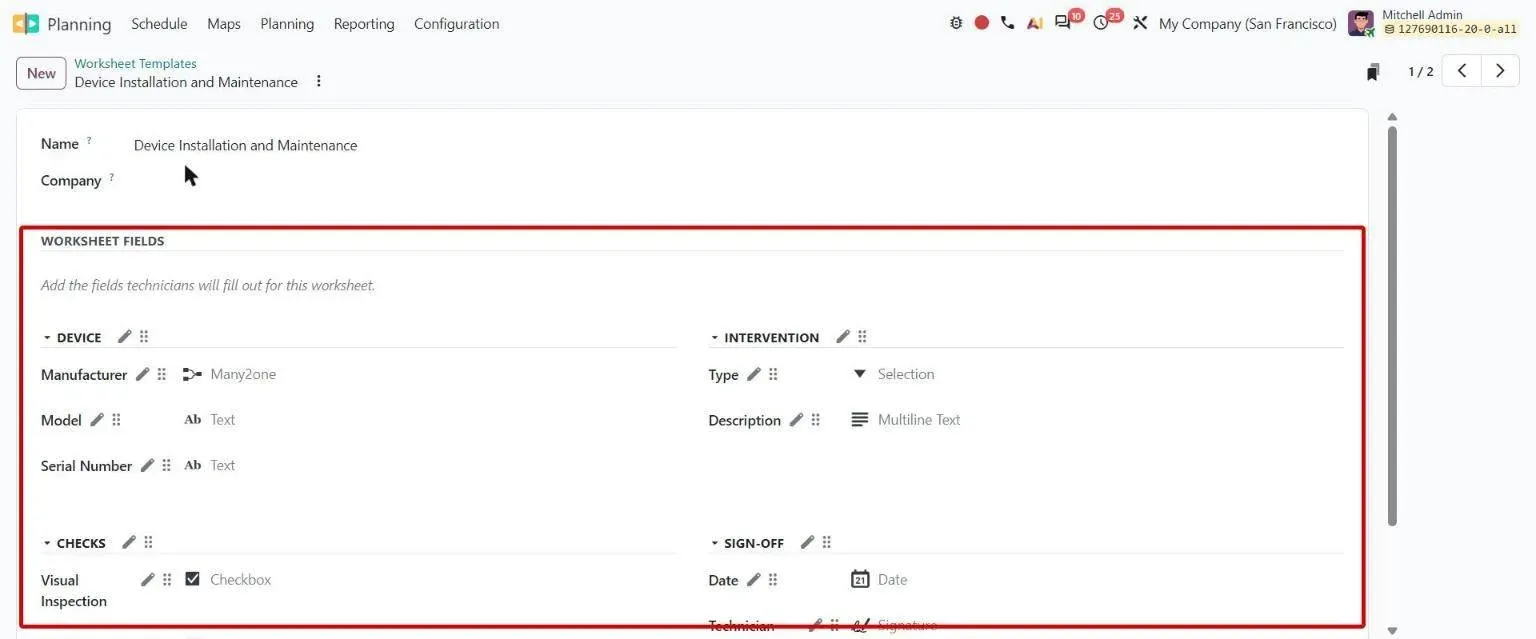Open the phone VoIP icon
The height and width of the screenshot is (639, 1536).
(x=1007, y=23)
